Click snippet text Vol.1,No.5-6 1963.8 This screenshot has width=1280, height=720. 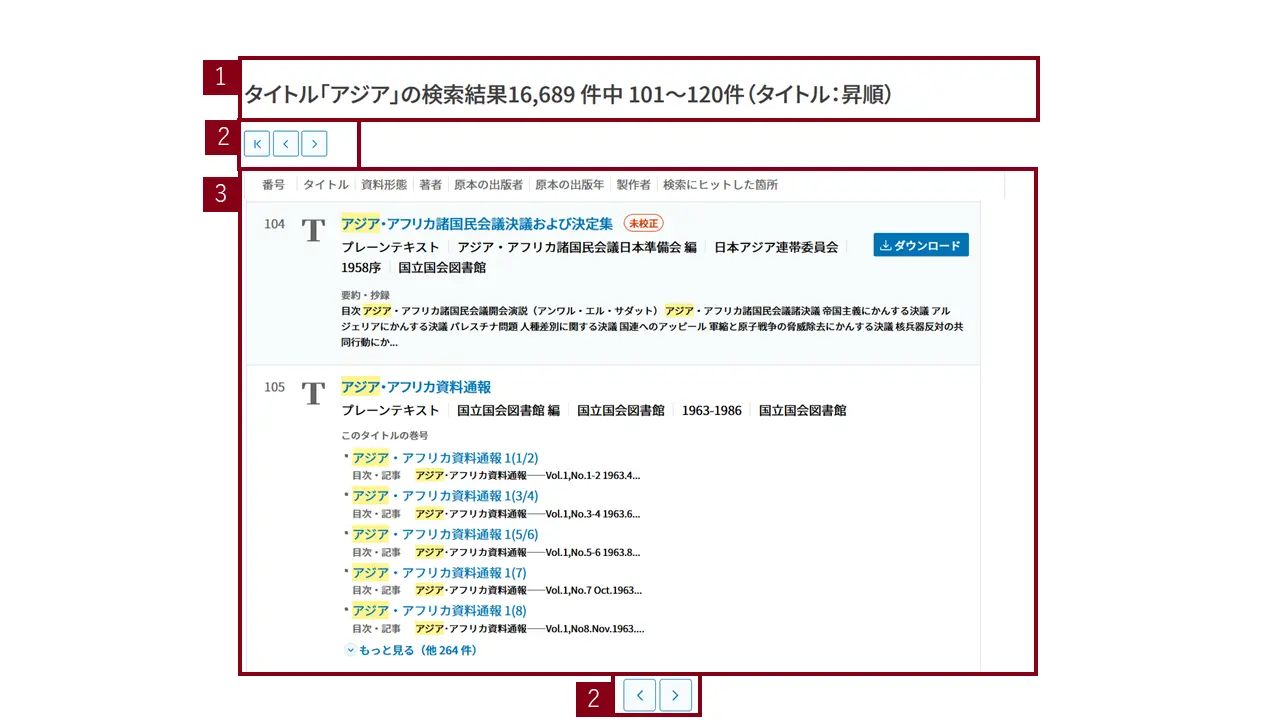tap(593, 552)
